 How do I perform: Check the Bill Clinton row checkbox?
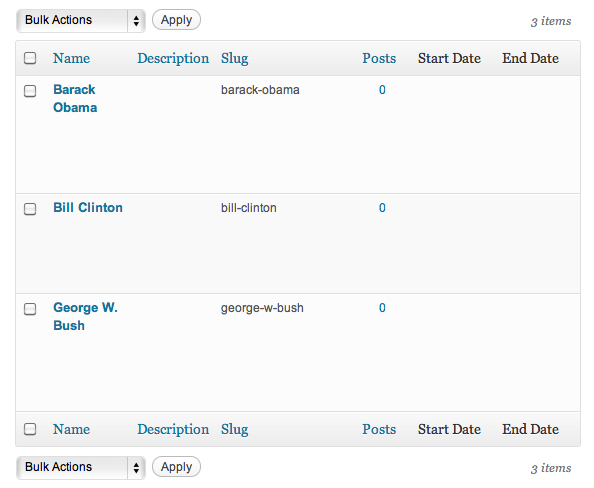point(30,209)
